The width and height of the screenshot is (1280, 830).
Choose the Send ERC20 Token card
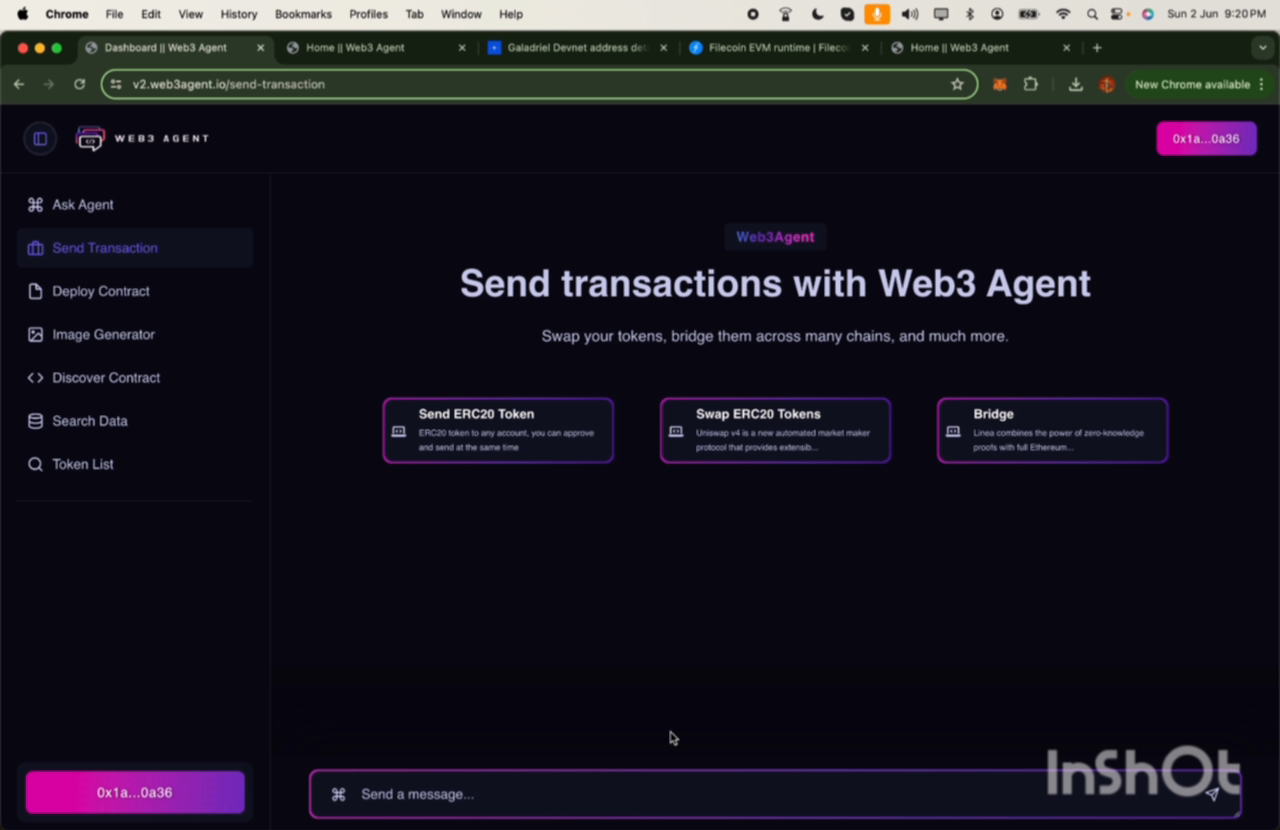click(498, 430)
